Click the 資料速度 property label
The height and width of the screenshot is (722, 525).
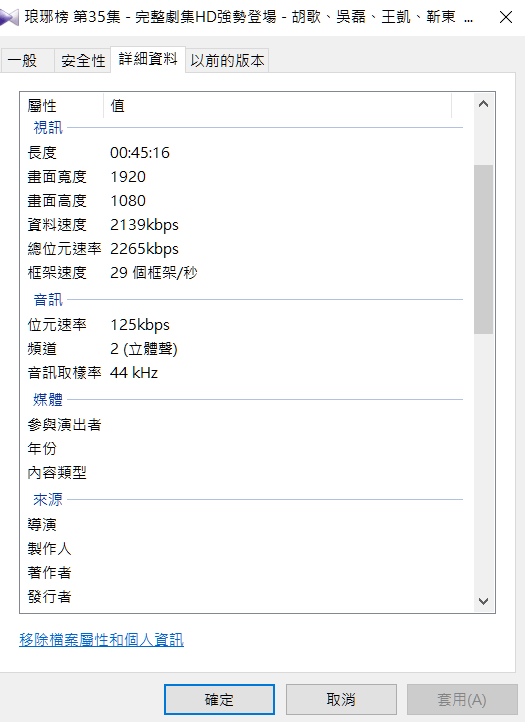click(x=57, y=225)
